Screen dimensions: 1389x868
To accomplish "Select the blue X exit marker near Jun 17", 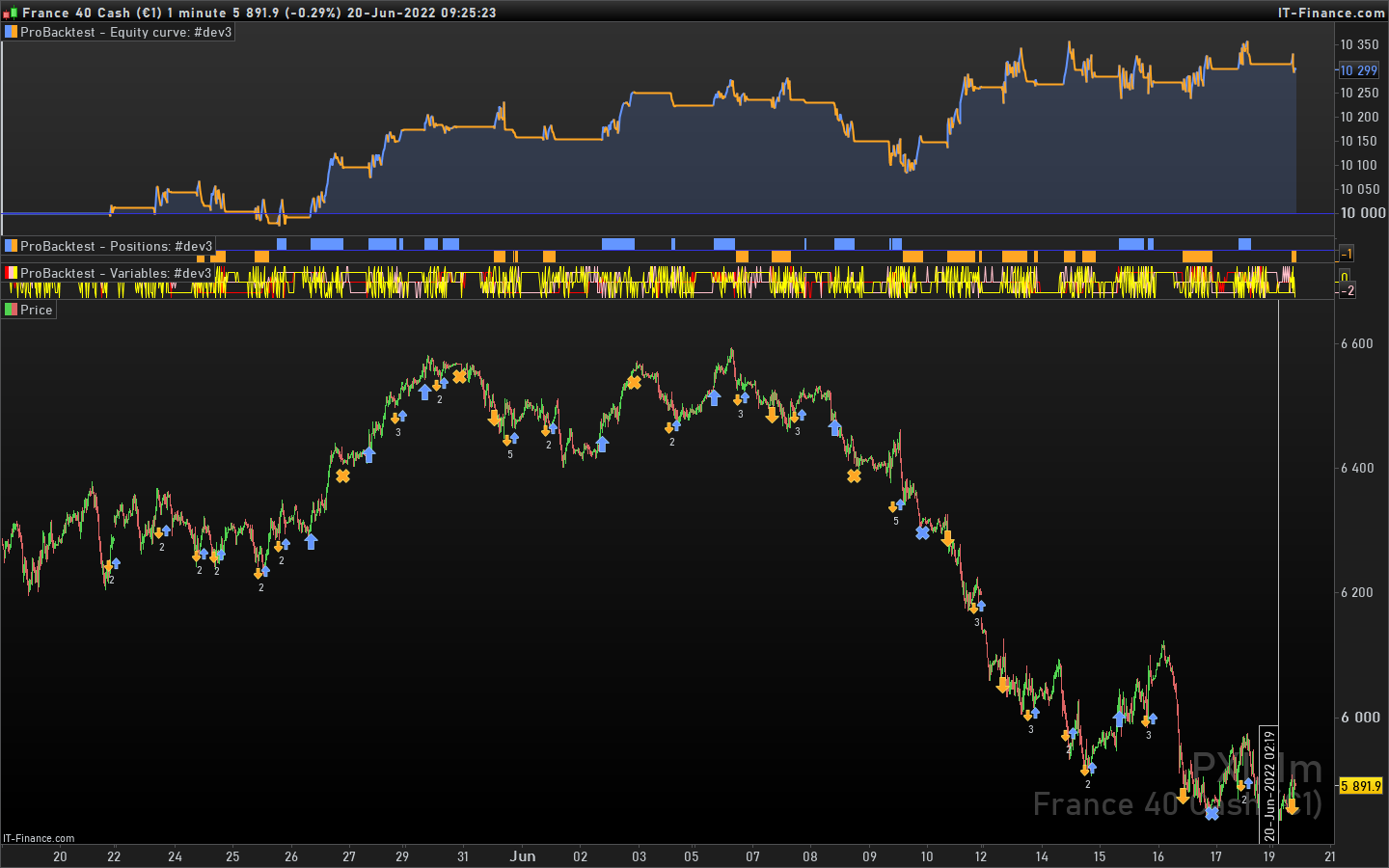I will (1212, 813).
